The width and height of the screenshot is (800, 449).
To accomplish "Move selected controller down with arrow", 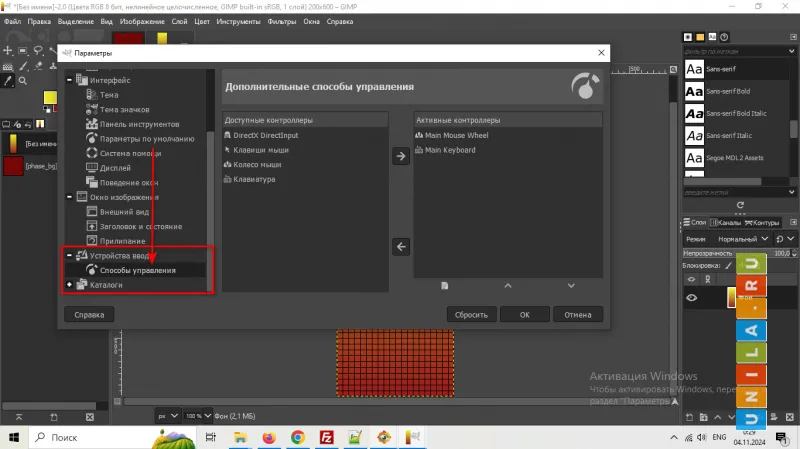I will click(571, 285).
